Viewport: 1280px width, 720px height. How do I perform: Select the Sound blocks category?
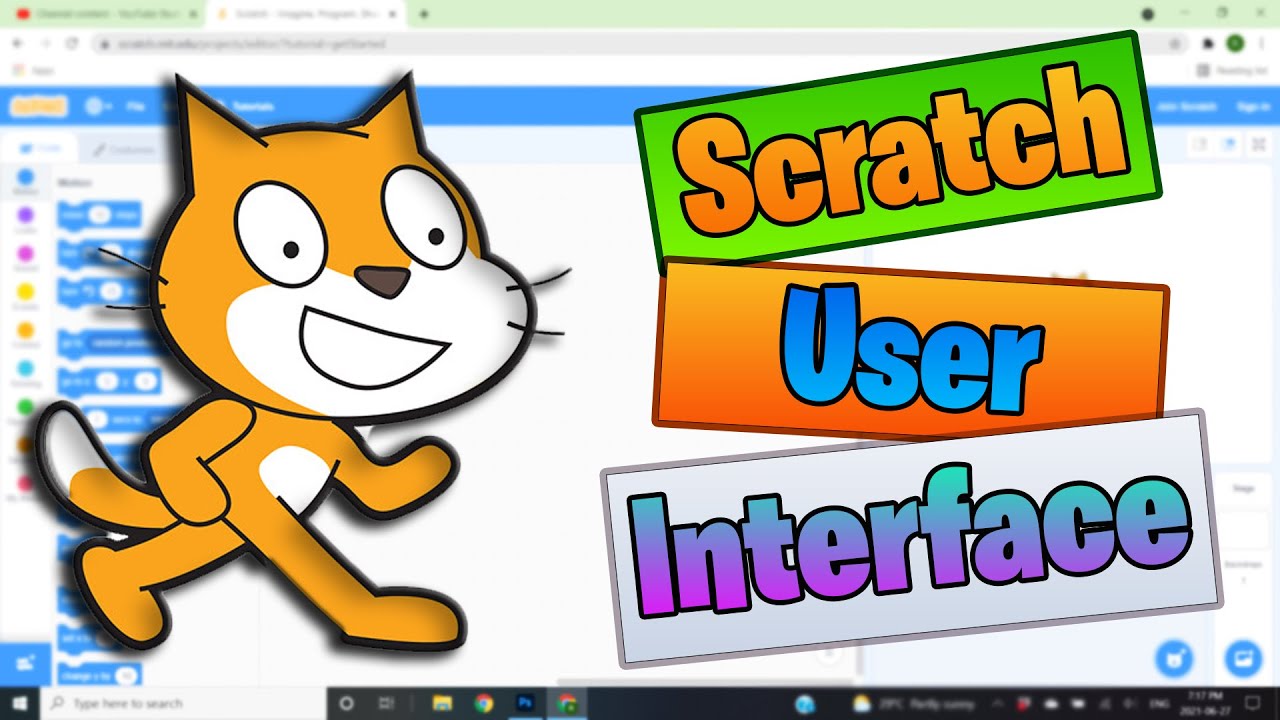26,259
